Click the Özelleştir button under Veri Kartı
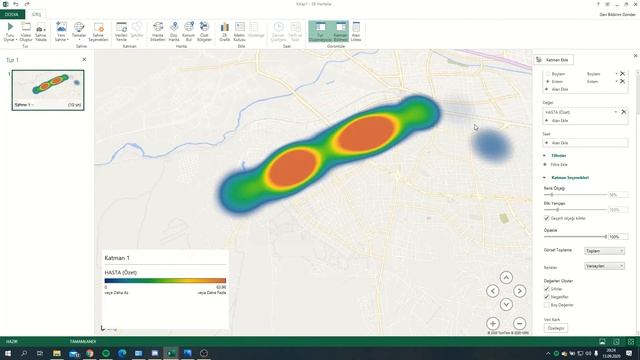 [556, 328]
